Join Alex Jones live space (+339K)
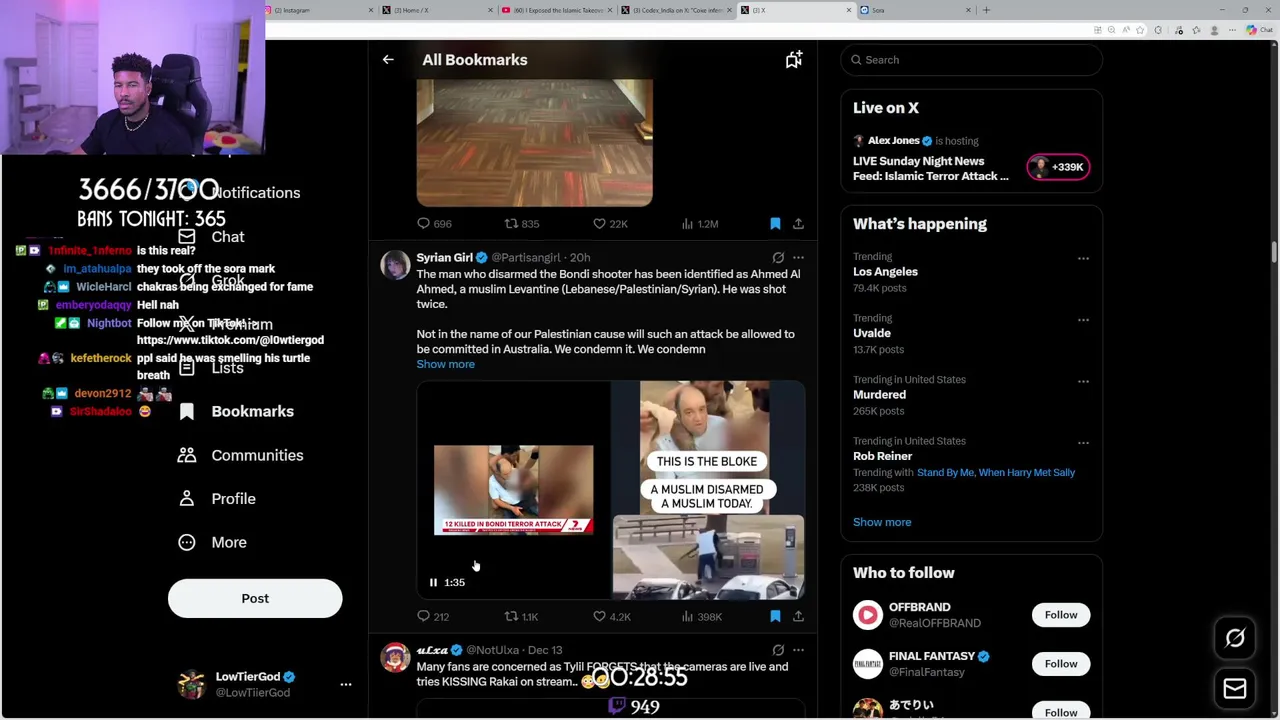The image size is (1280, 720). coord(1058,167)
